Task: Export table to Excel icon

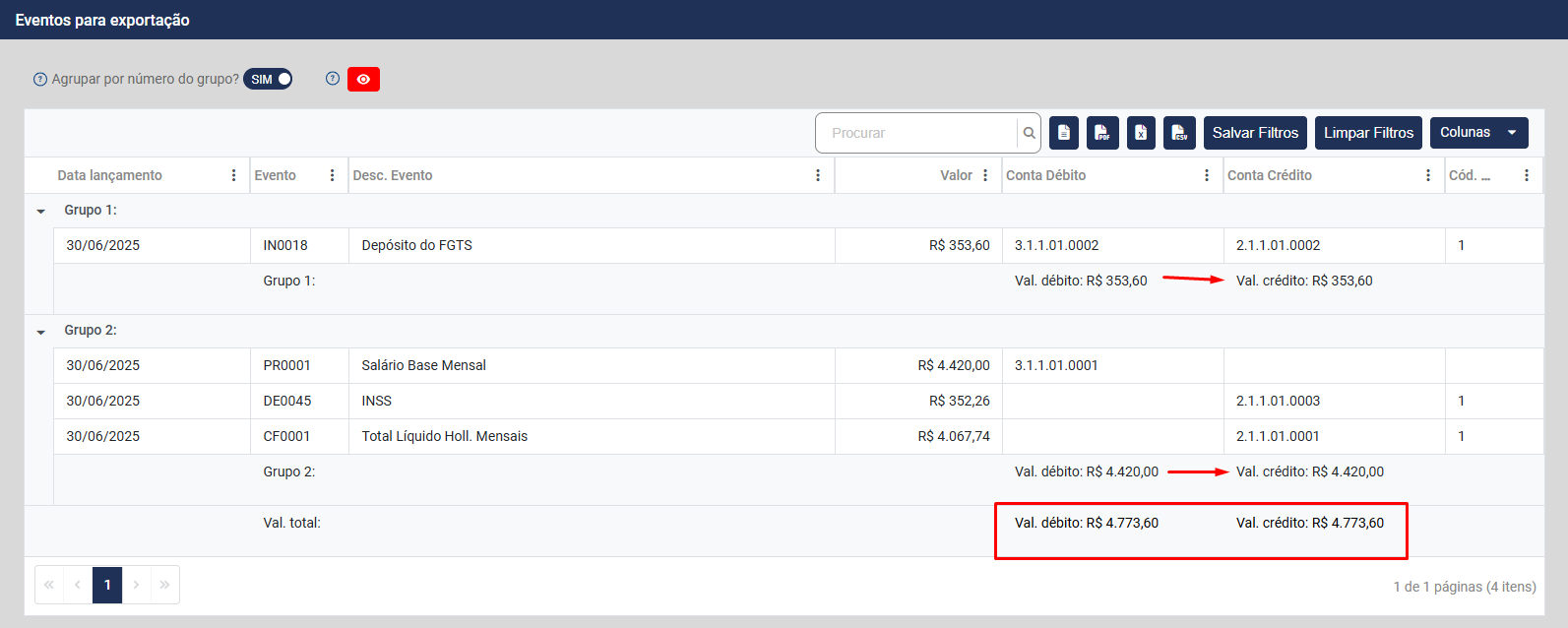Action: (x=1141, y=133)
